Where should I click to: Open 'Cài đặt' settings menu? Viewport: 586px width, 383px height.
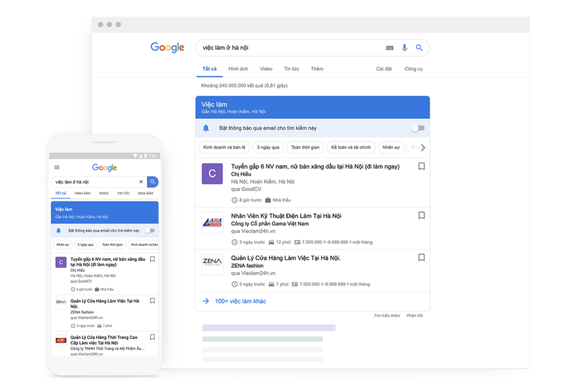(x=384, y=69)
